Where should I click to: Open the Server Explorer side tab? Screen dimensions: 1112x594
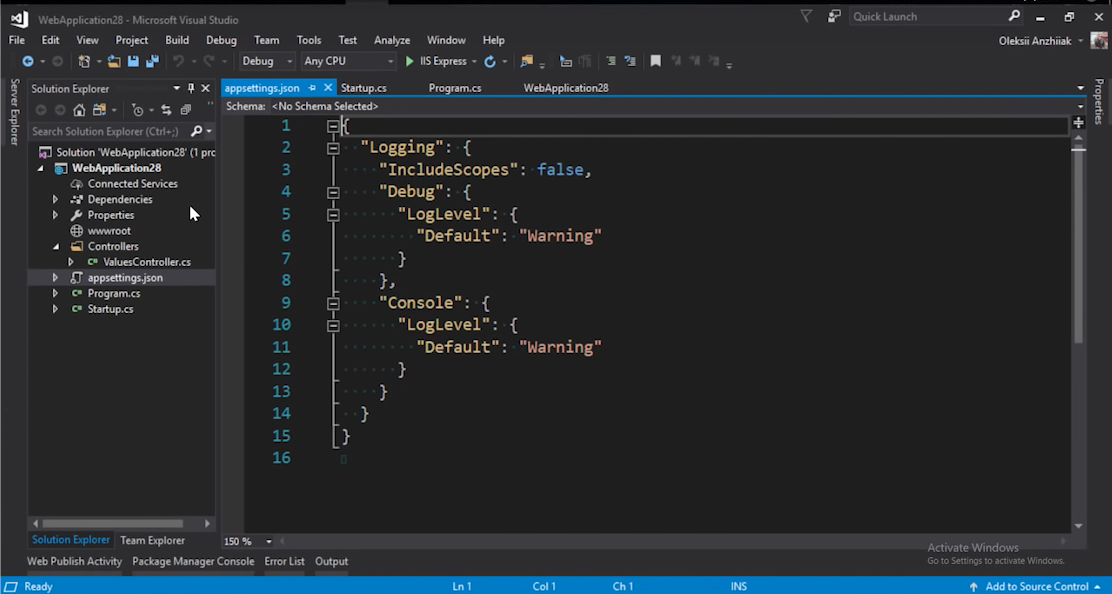point(15,112)
